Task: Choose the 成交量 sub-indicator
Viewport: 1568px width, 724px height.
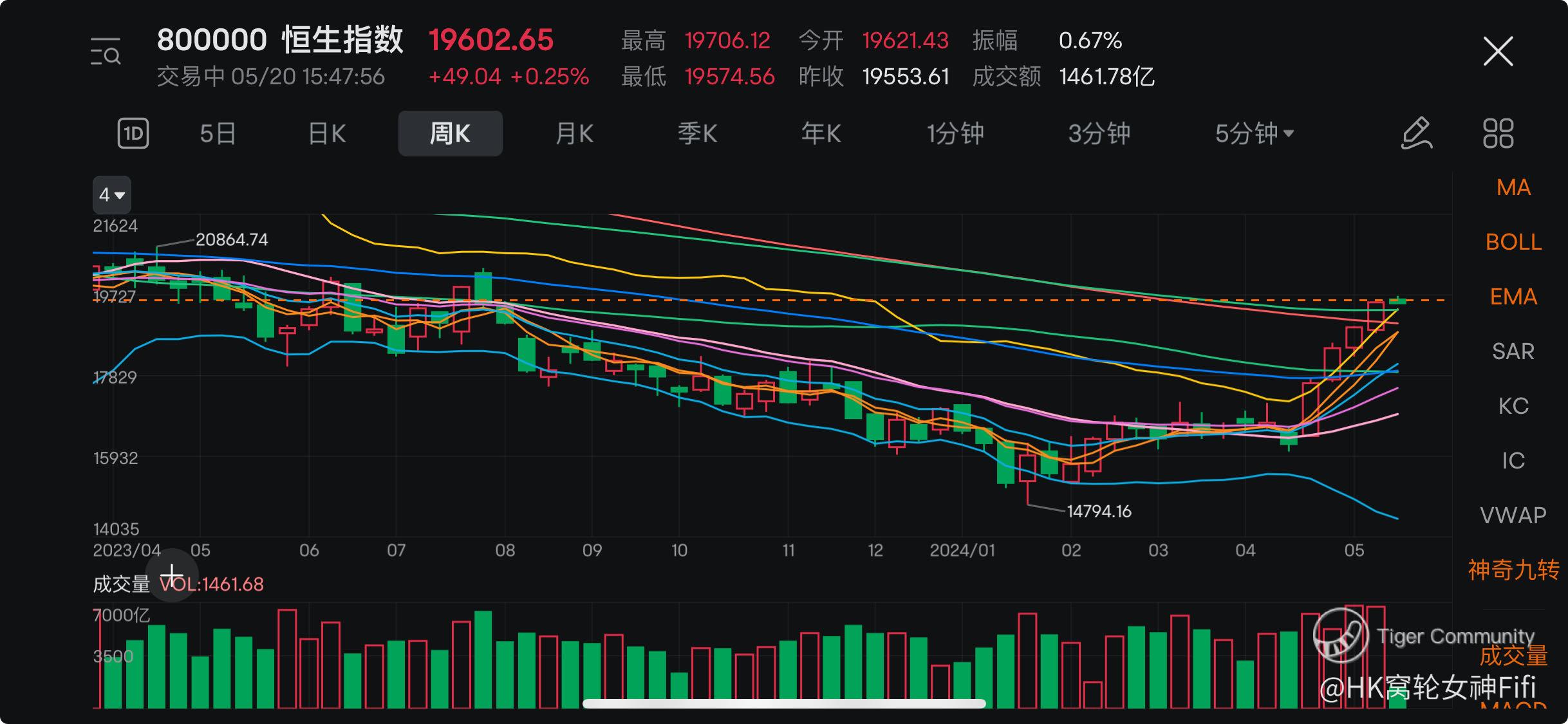Action: coord(1513,656)
